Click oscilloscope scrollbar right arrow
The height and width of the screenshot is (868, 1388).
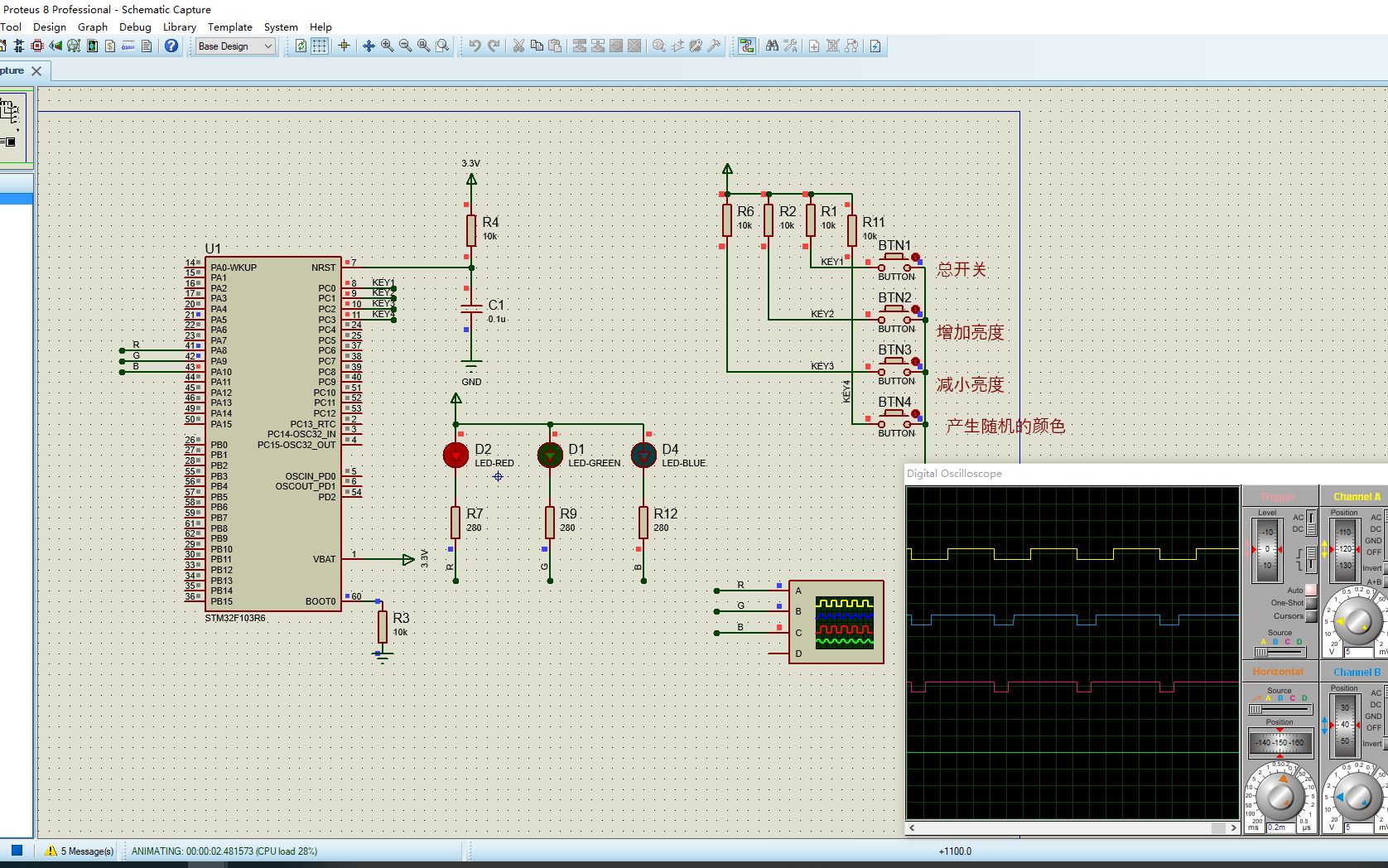coord(1233,827)
